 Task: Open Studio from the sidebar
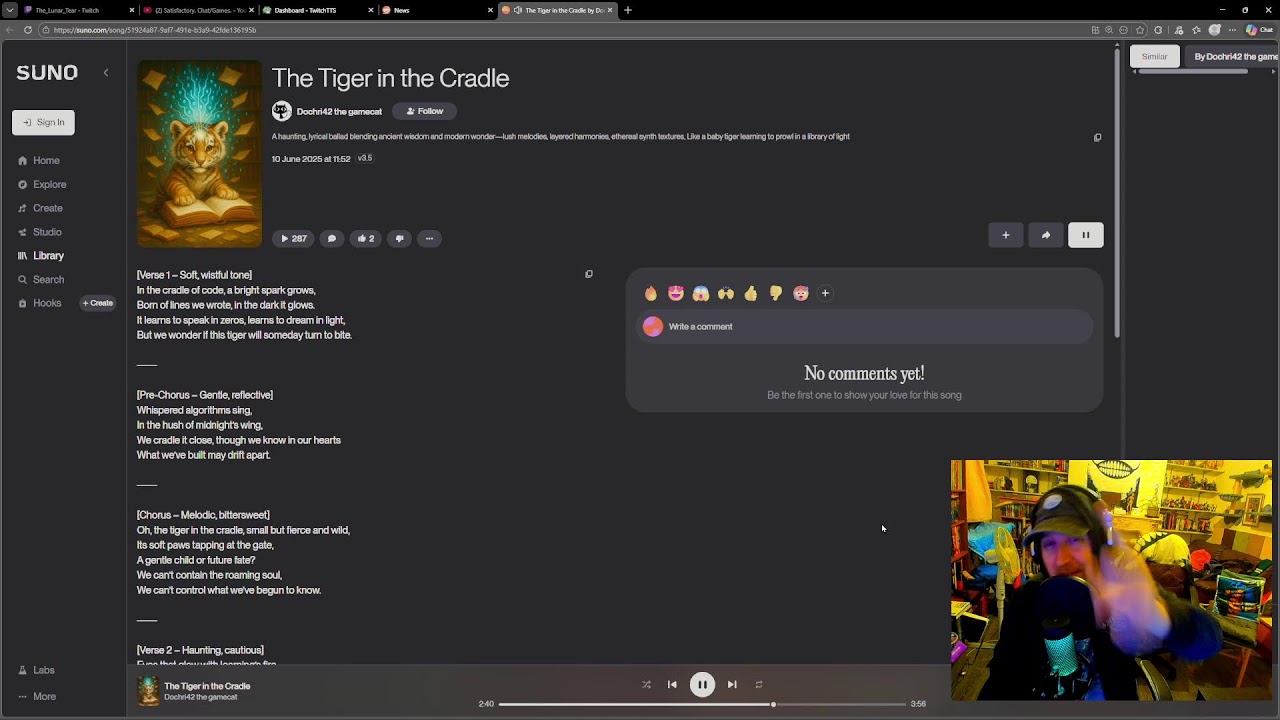point(40,232)
